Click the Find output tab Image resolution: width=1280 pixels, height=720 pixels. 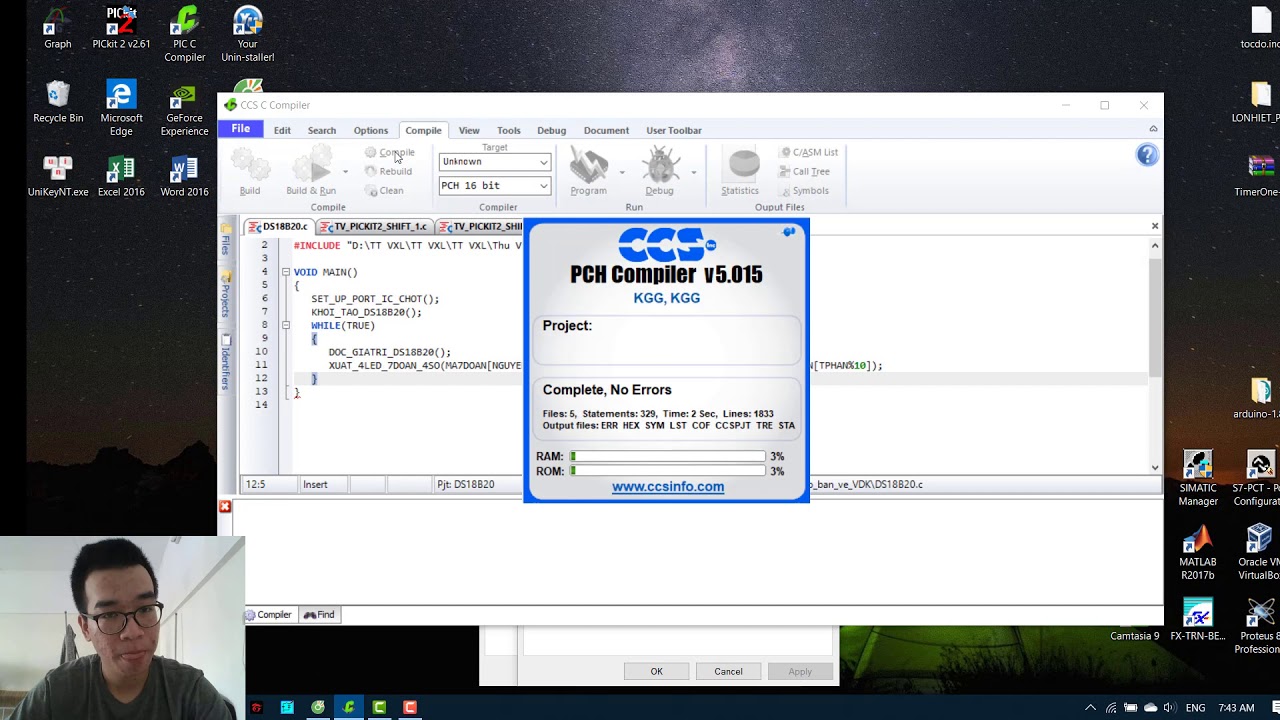click(319, 615)
